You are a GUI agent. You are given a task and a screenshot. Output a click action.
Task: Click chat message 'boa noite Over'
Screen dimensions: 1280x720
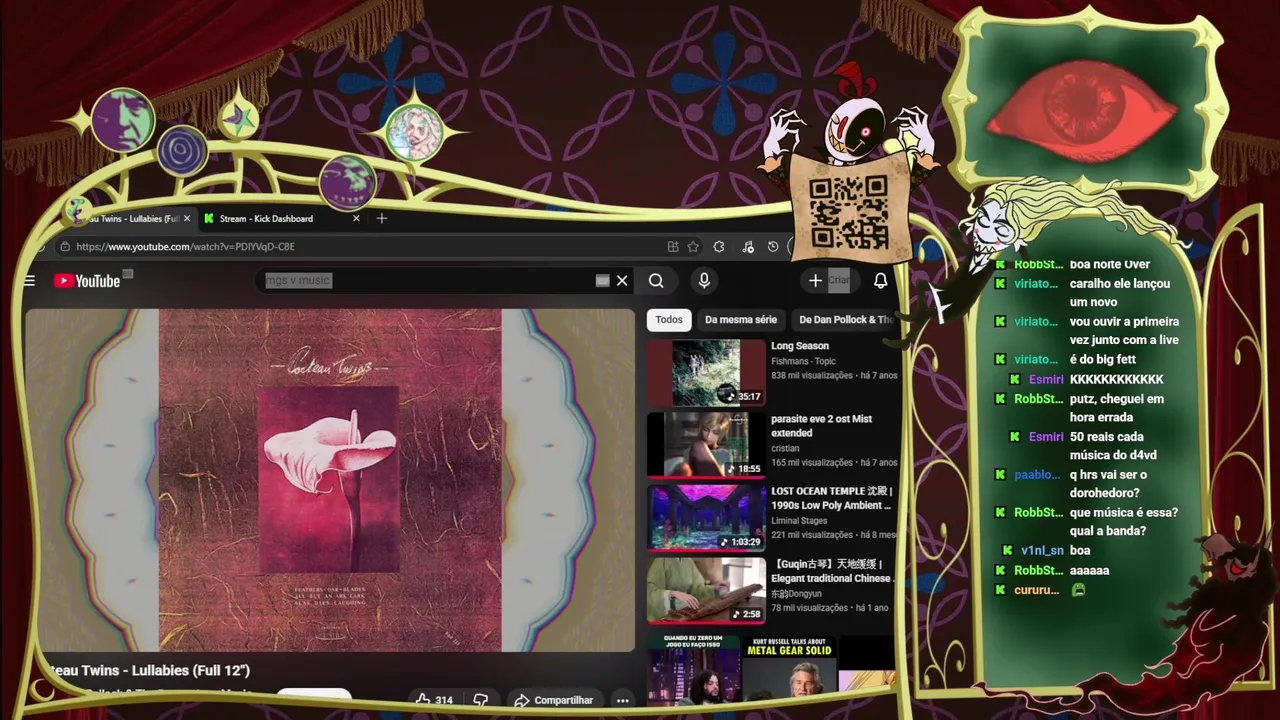pyautogui.click(x=1110, y=264)
